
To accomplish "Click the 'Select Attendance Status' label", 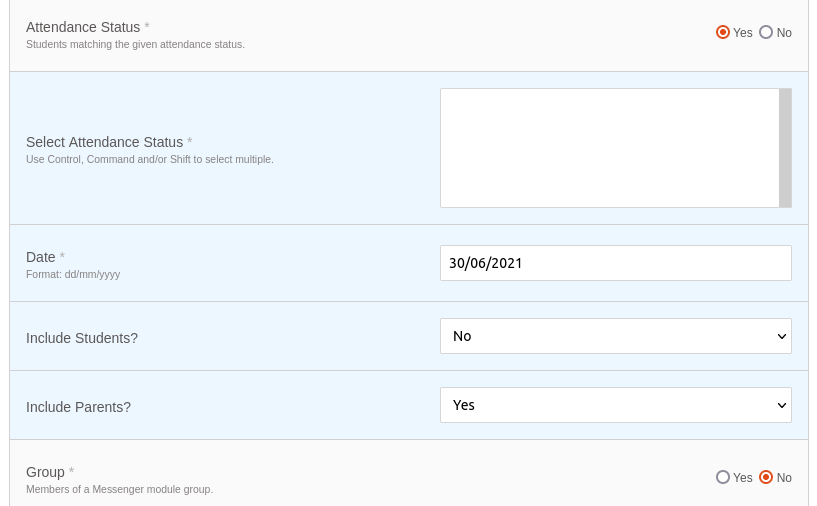I will click(x=104, y=142).
